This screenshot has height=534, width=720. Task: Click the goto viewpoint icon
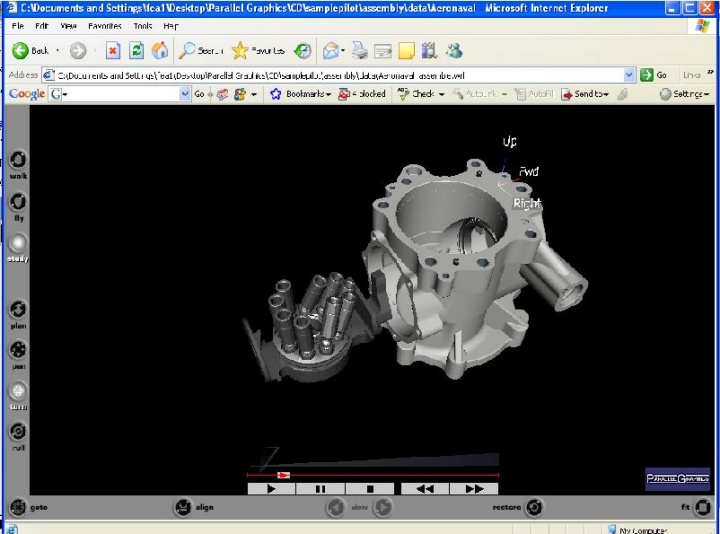click(16, 507)
